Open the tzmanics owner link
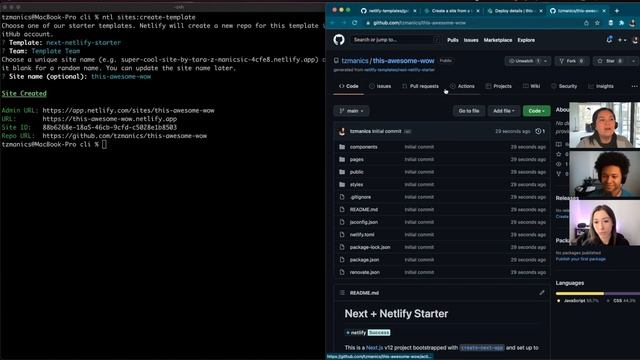 (x=355, y=61)
